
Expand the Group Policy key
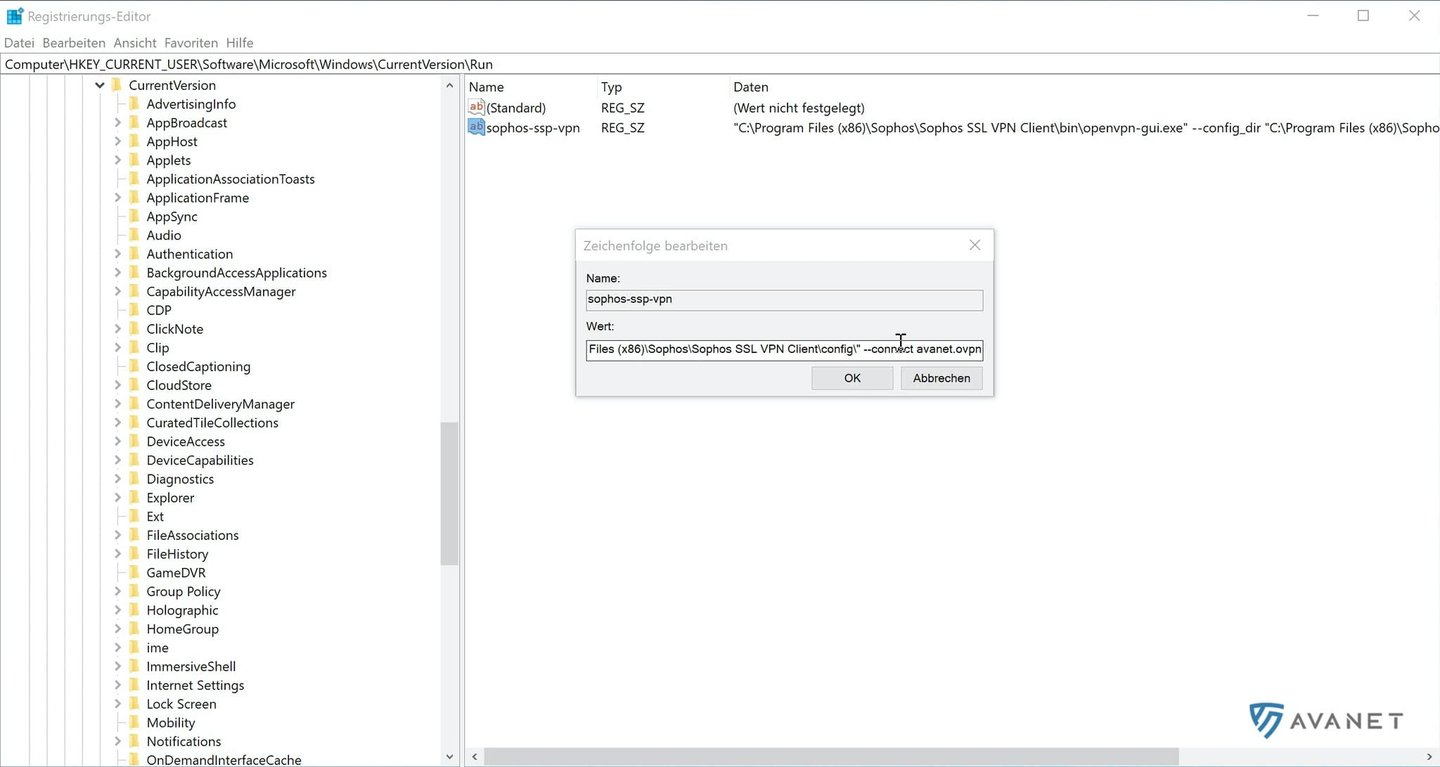pos(118,591)
